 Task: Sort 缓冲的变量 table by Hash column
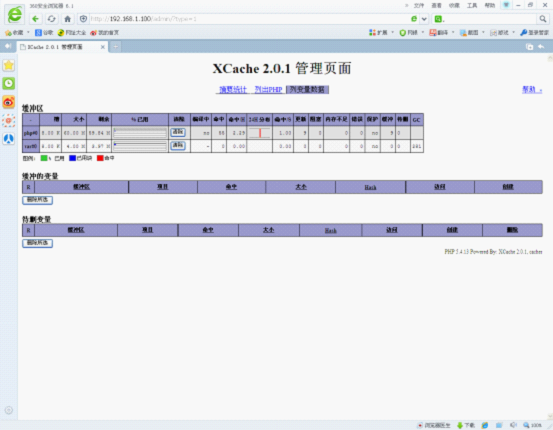pos(370,187)
